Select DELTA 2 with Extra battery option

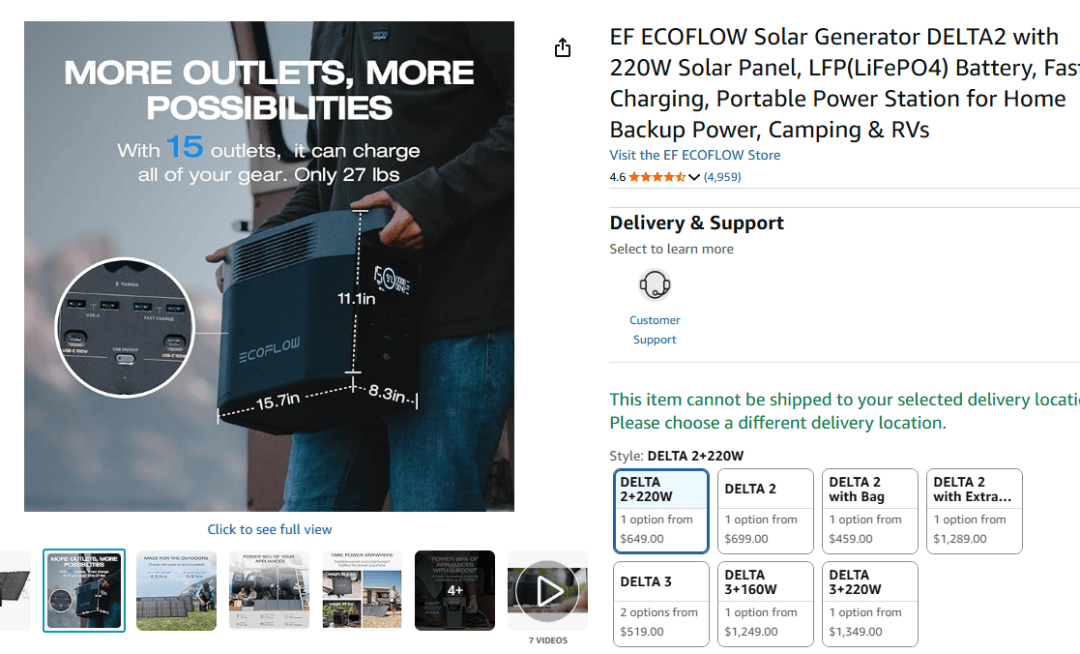click(974, 511)
